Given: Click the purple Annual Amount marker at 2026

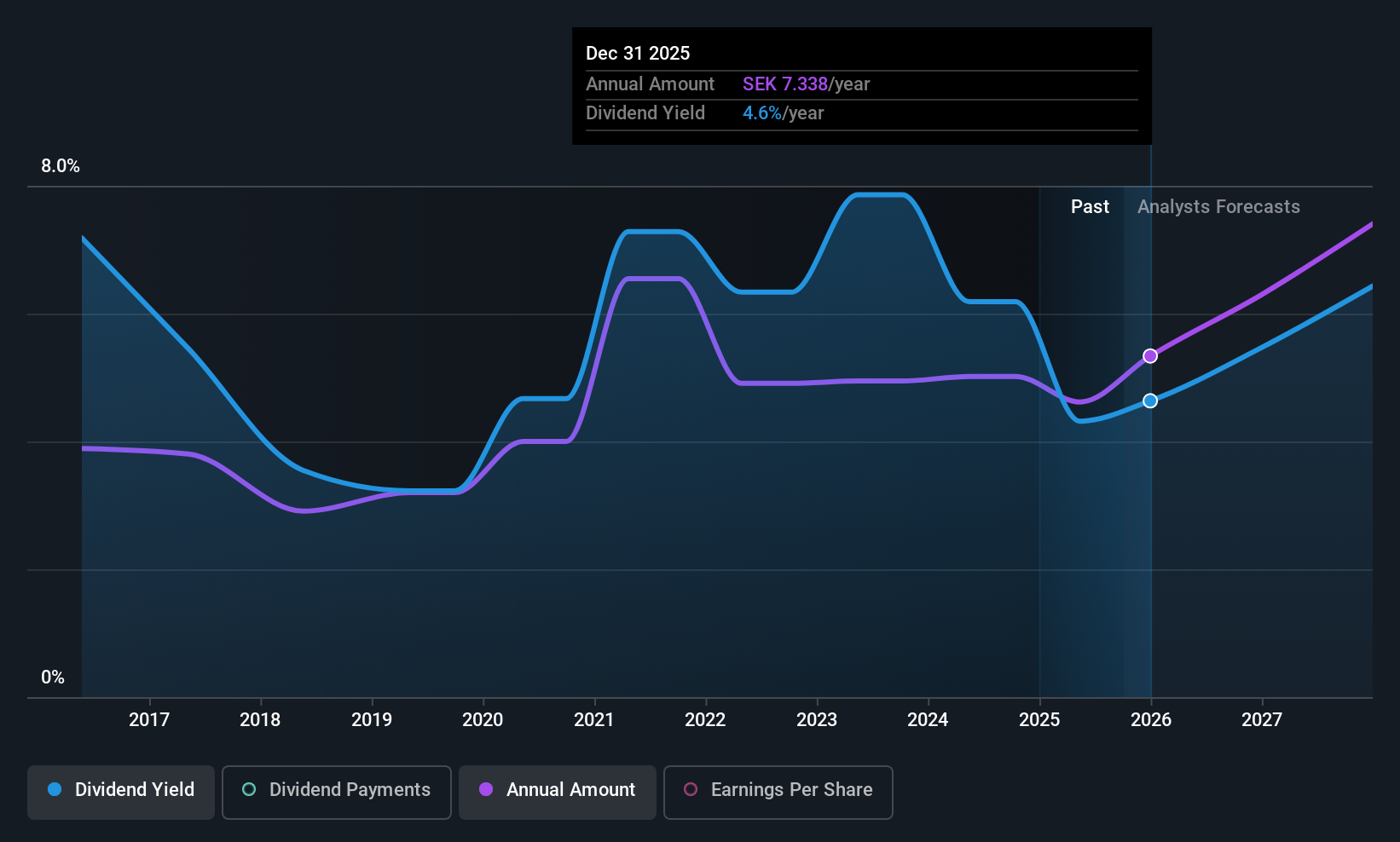Looking at the screenshot, I should [1150, 356].
